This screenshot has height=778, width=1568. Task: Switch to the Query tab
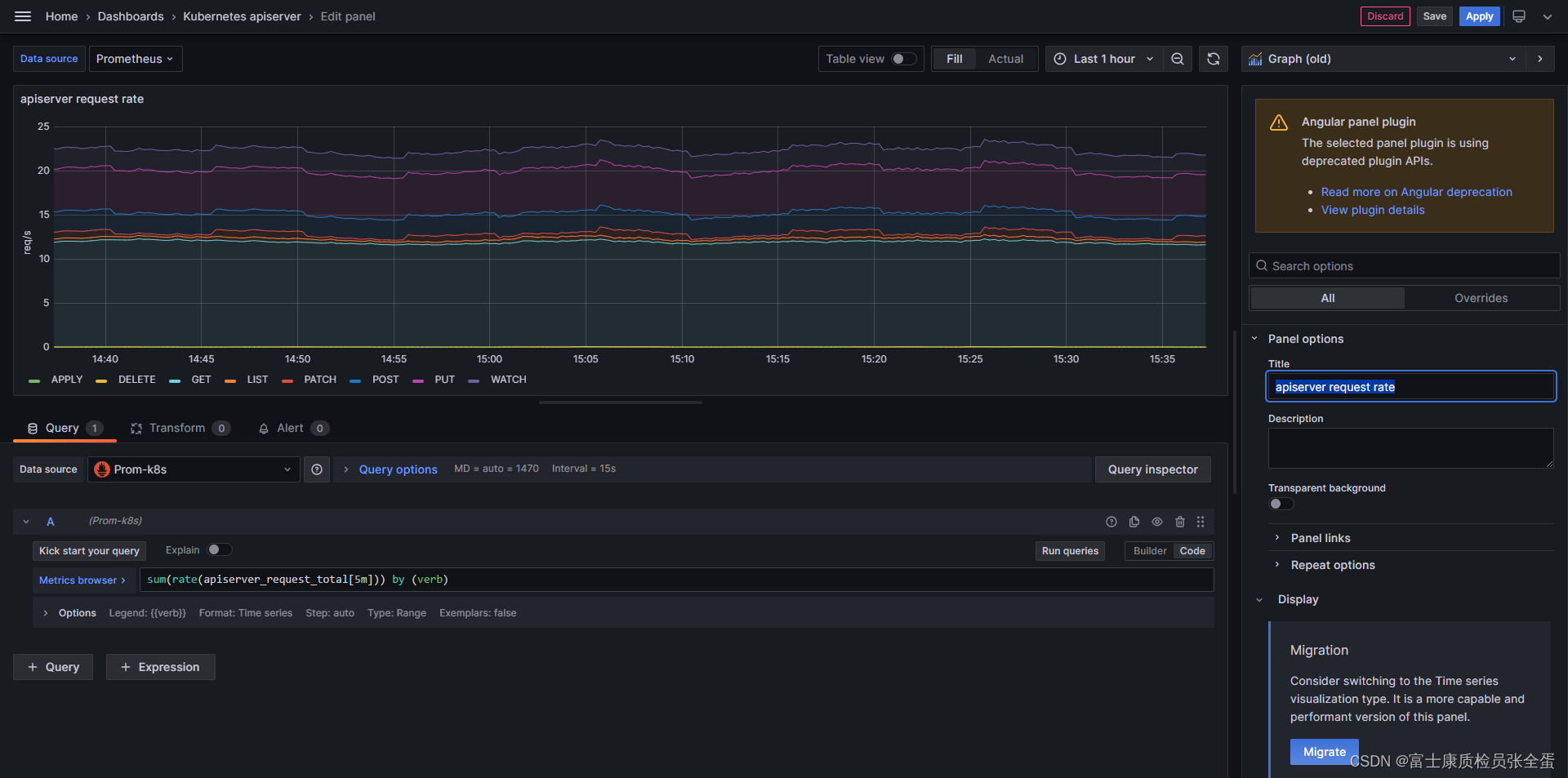click(x=65, y=428)
